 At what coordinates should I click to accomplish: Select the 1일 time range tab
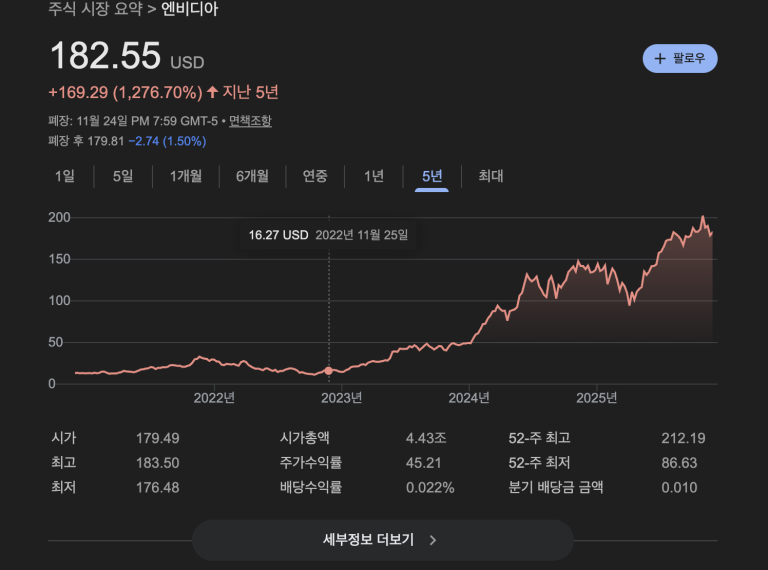coord(65,176)
